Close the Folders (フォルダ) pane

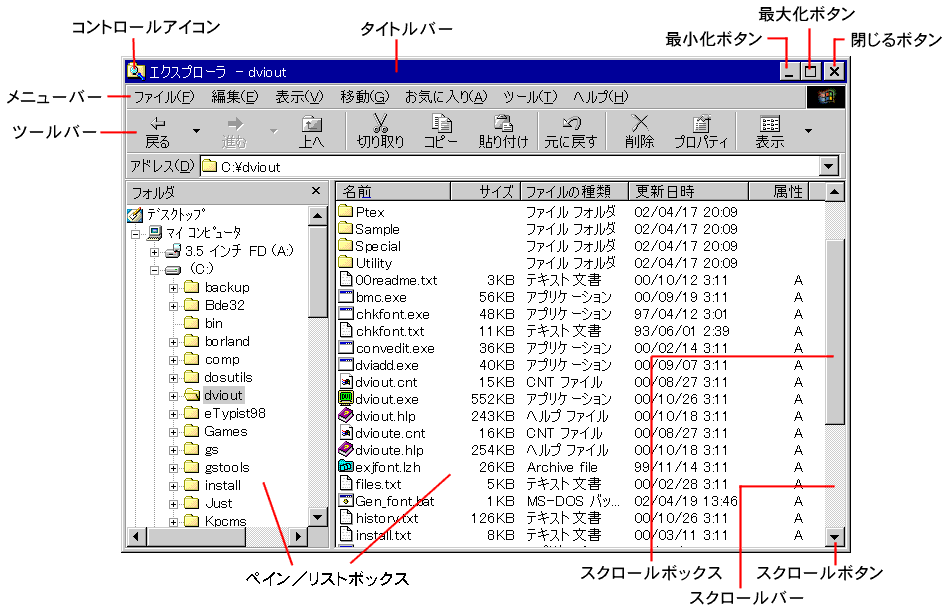(316, 191)
